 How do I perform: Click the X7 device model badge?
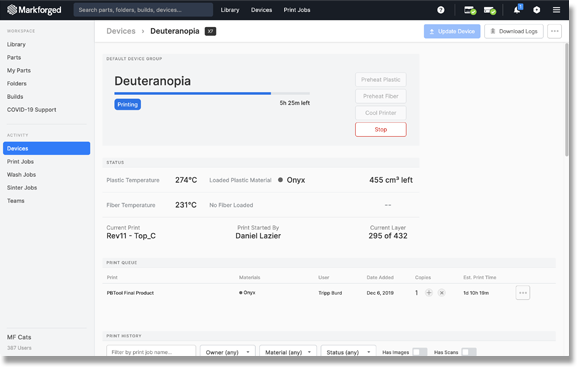click(210, 31)
